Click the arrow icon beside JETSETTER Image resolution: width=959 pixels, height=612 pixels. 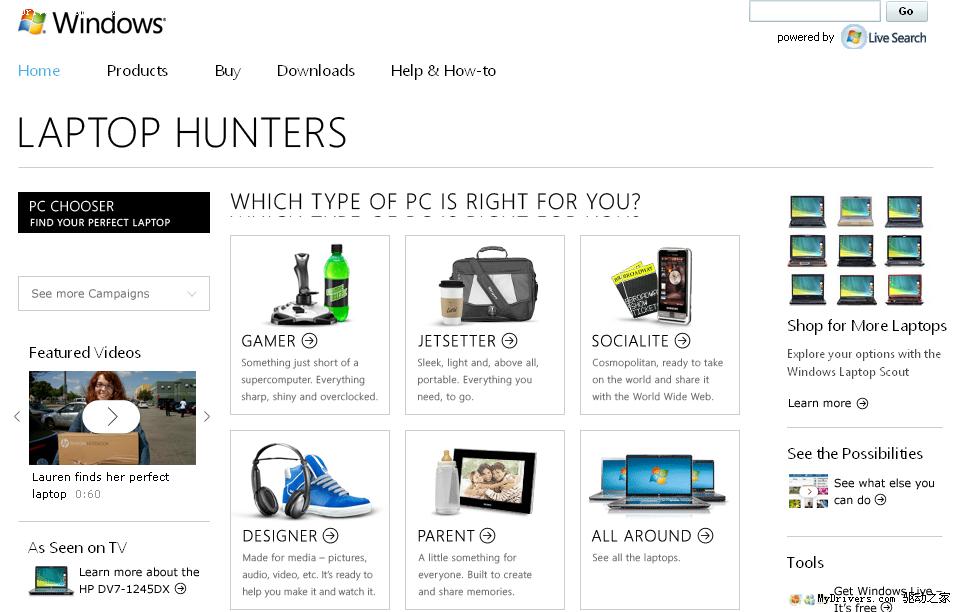(x=509, y=341)
